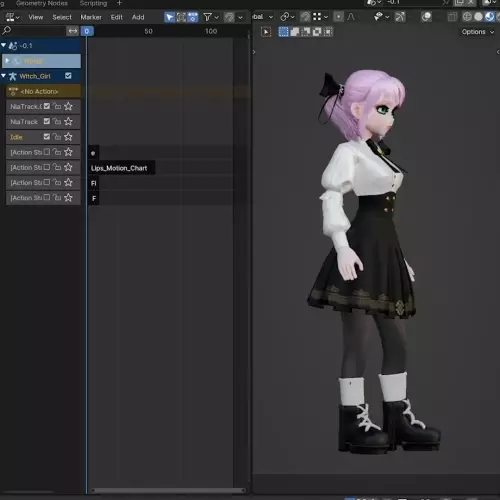Open the Edit menu in NLA editor
Screen dimensions: 500x500
(117, 17)
